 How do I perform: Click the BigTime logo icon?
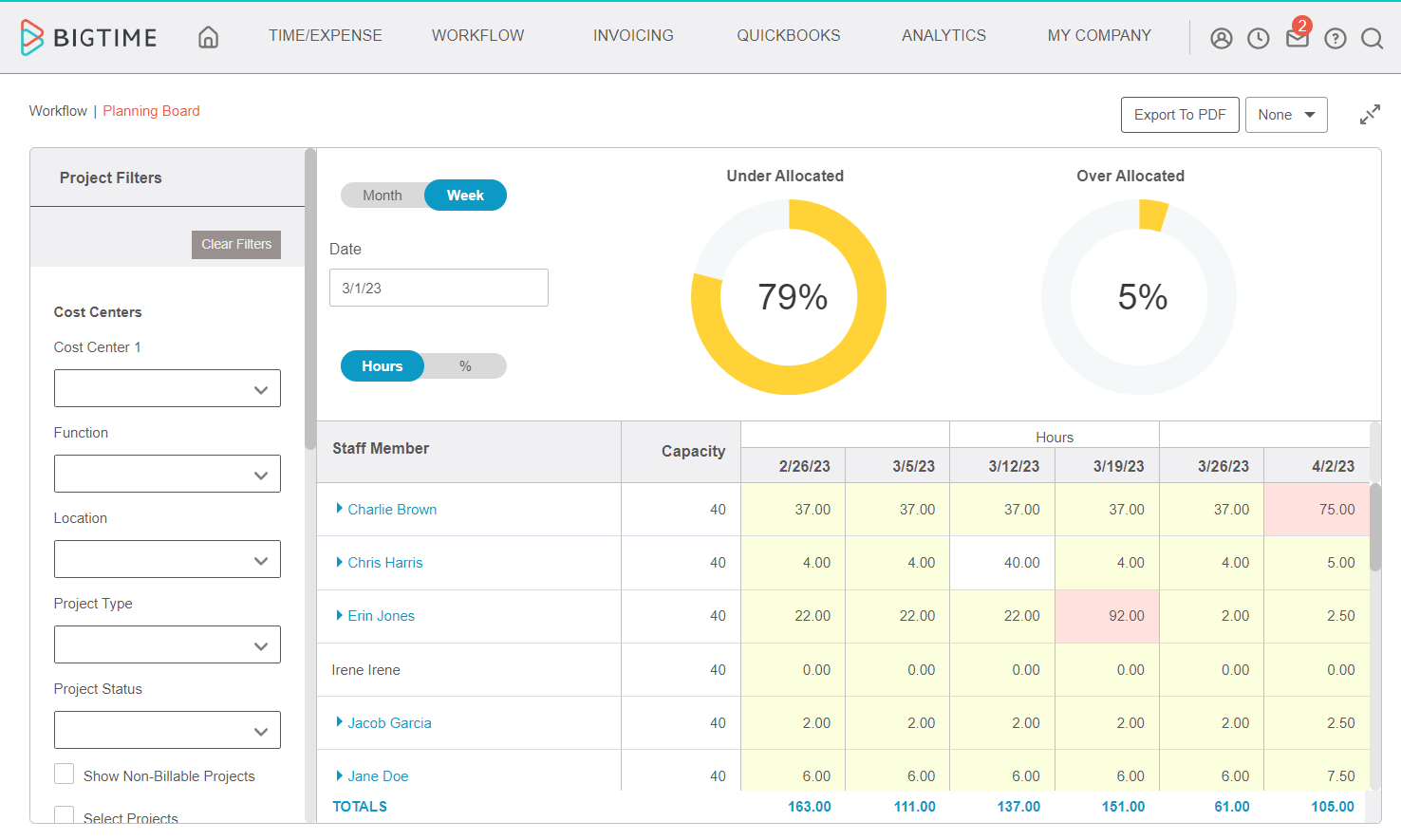click(x=32, y=37)
